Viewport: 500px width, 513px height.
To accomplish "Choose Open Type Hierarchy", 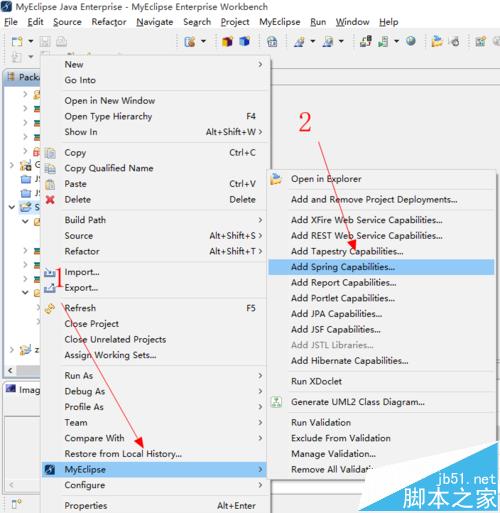I will pos(154,116).
